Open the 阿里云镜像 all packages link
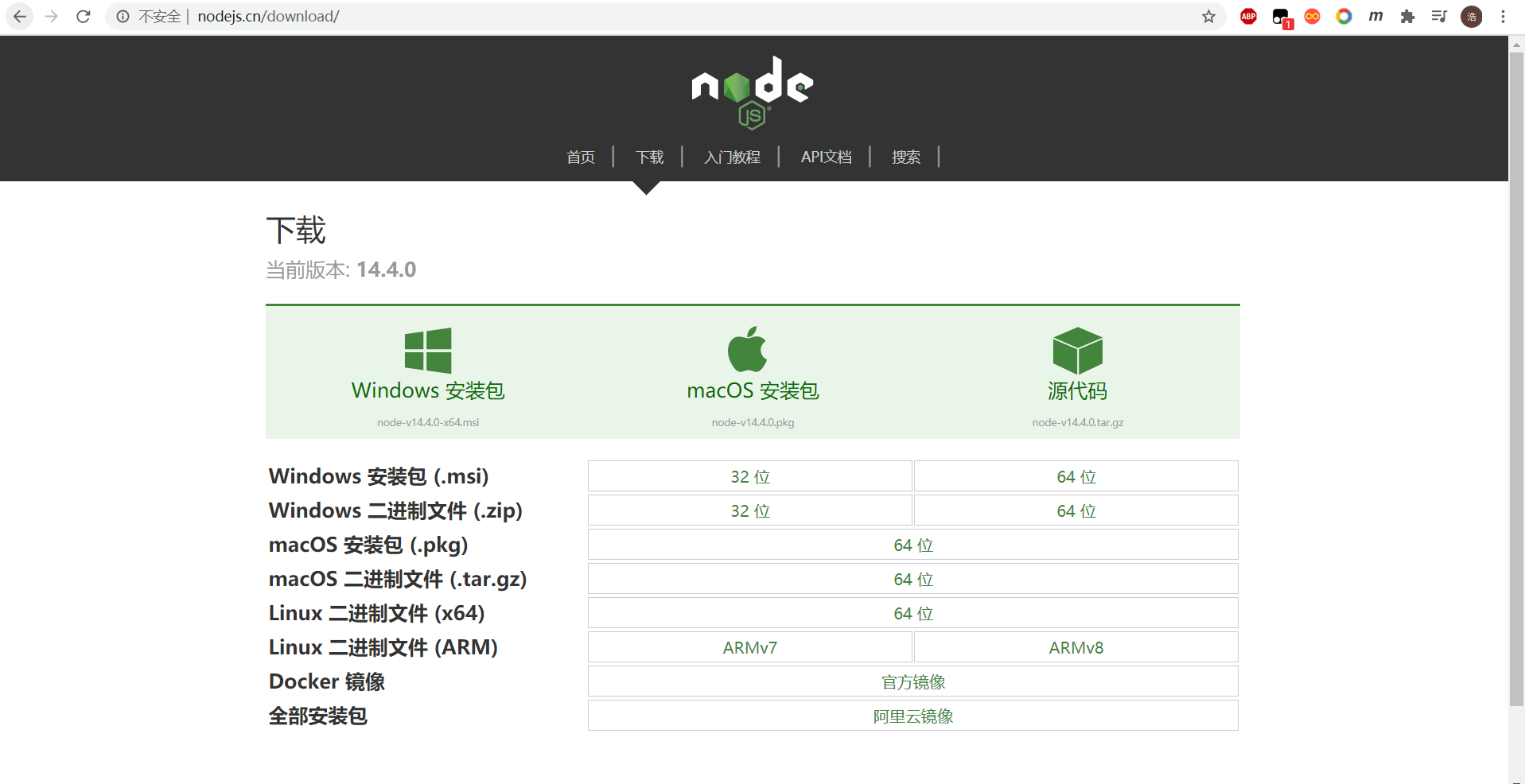Screen dimensions: 1525x784 [912, 716]
